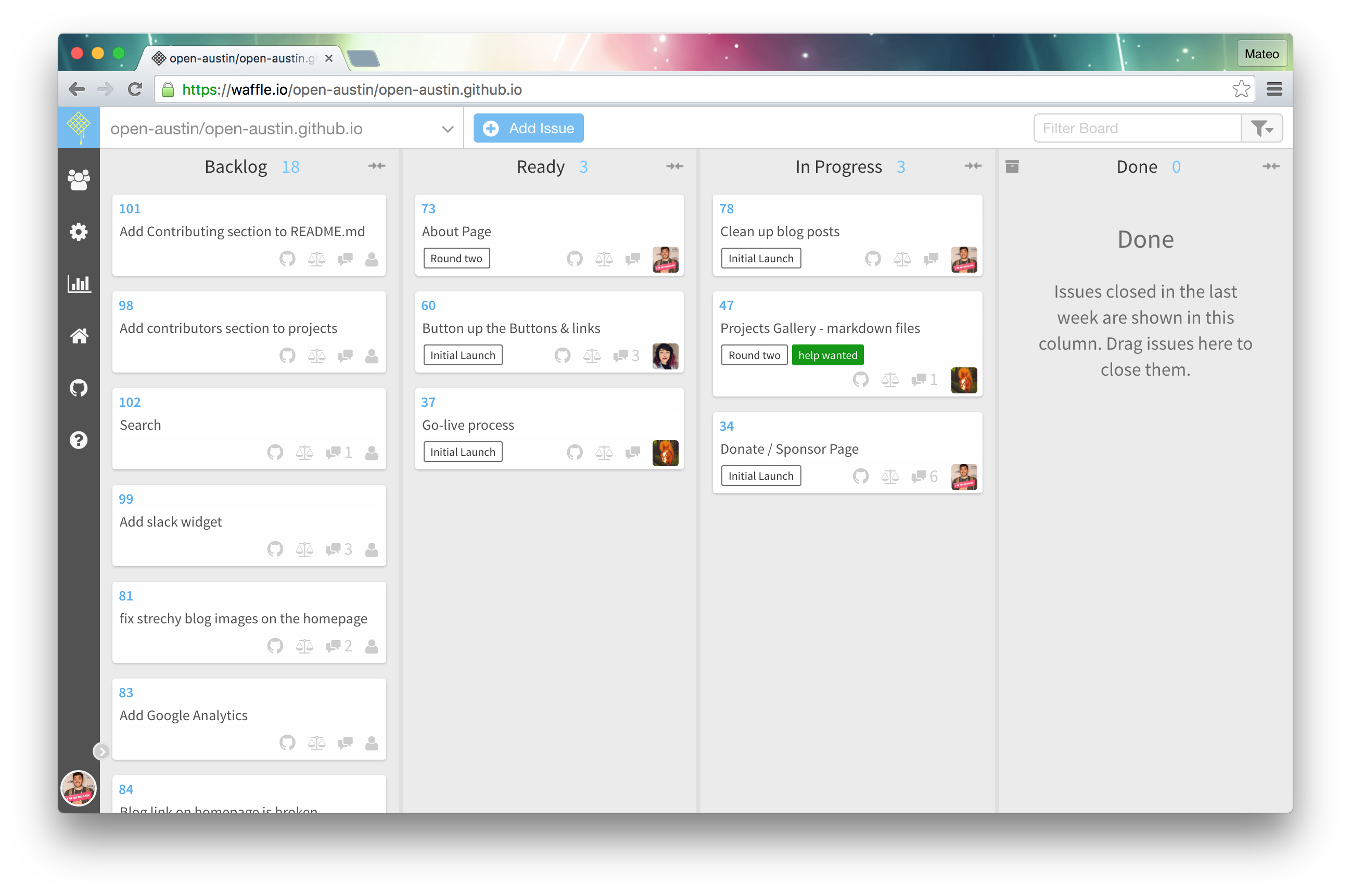Expand the Backlog column with arrow icon
1351x896 pixels.
[377, 166]
